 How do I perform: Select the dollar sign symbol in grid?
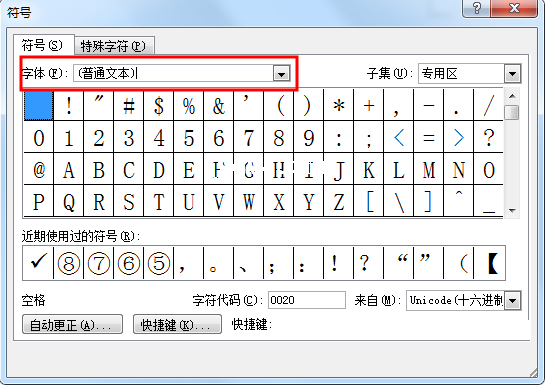(158, 106)
